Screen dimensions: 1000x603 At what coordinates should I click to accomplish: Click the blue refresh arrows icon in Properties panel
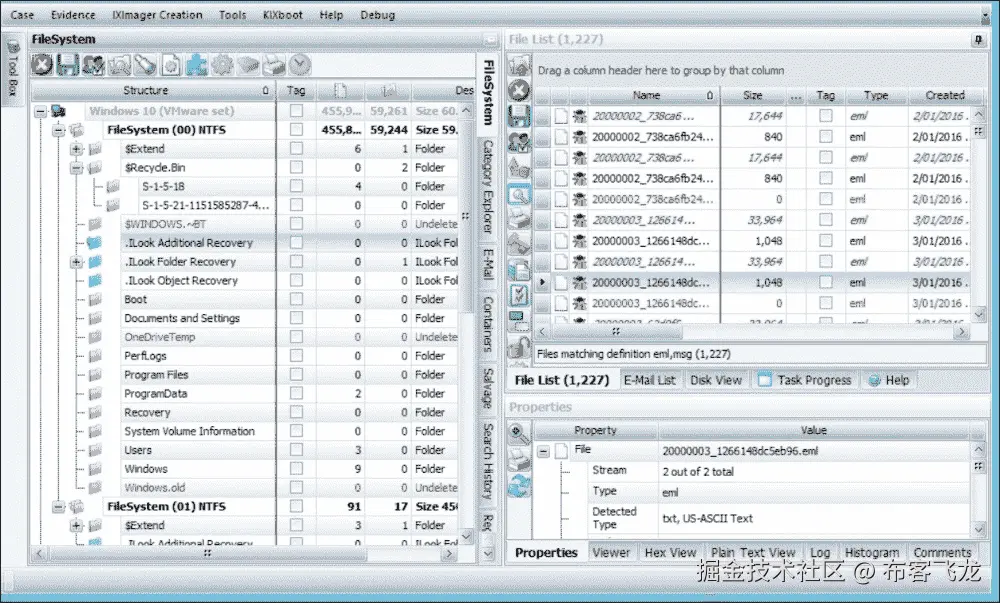point(519,486)
